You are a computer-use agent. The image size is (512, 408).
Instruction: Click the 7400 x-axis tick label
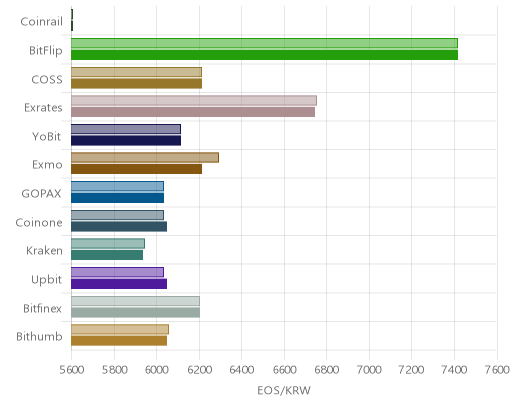[454, 370]
